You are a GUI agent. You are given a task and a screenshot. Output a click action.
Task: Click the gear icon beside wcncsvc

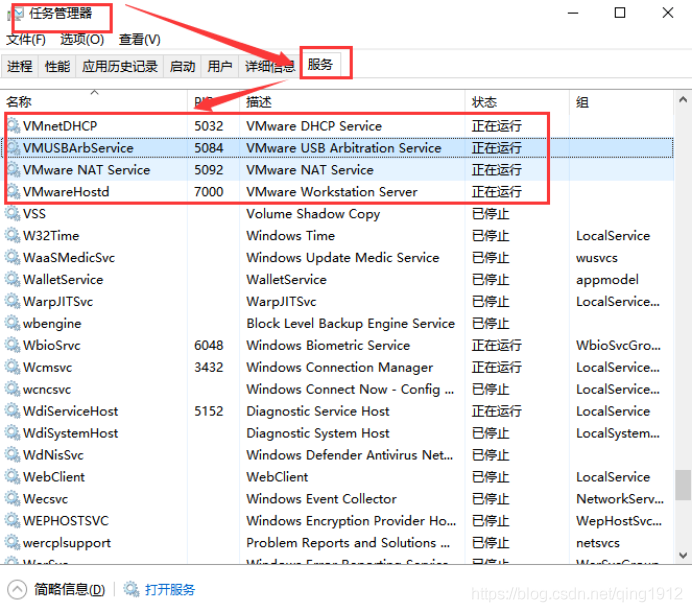point(13,389)
